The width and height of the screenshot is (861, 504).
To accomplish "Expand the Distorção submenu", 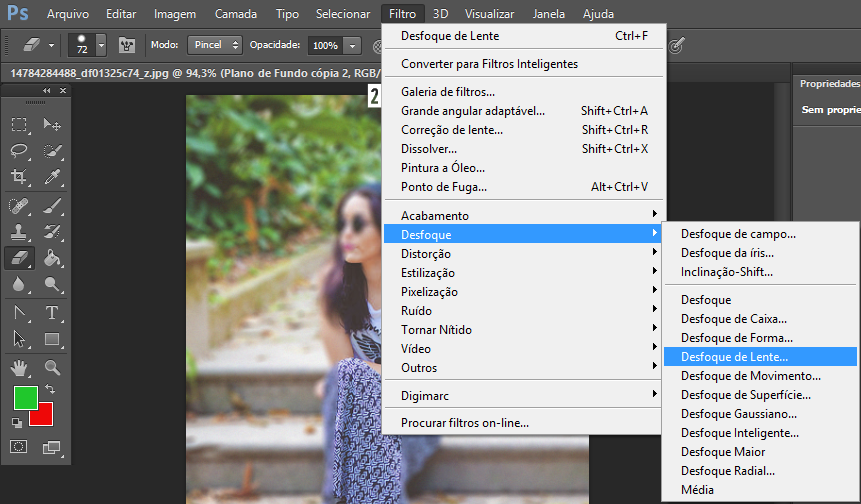I will point(524,254).
